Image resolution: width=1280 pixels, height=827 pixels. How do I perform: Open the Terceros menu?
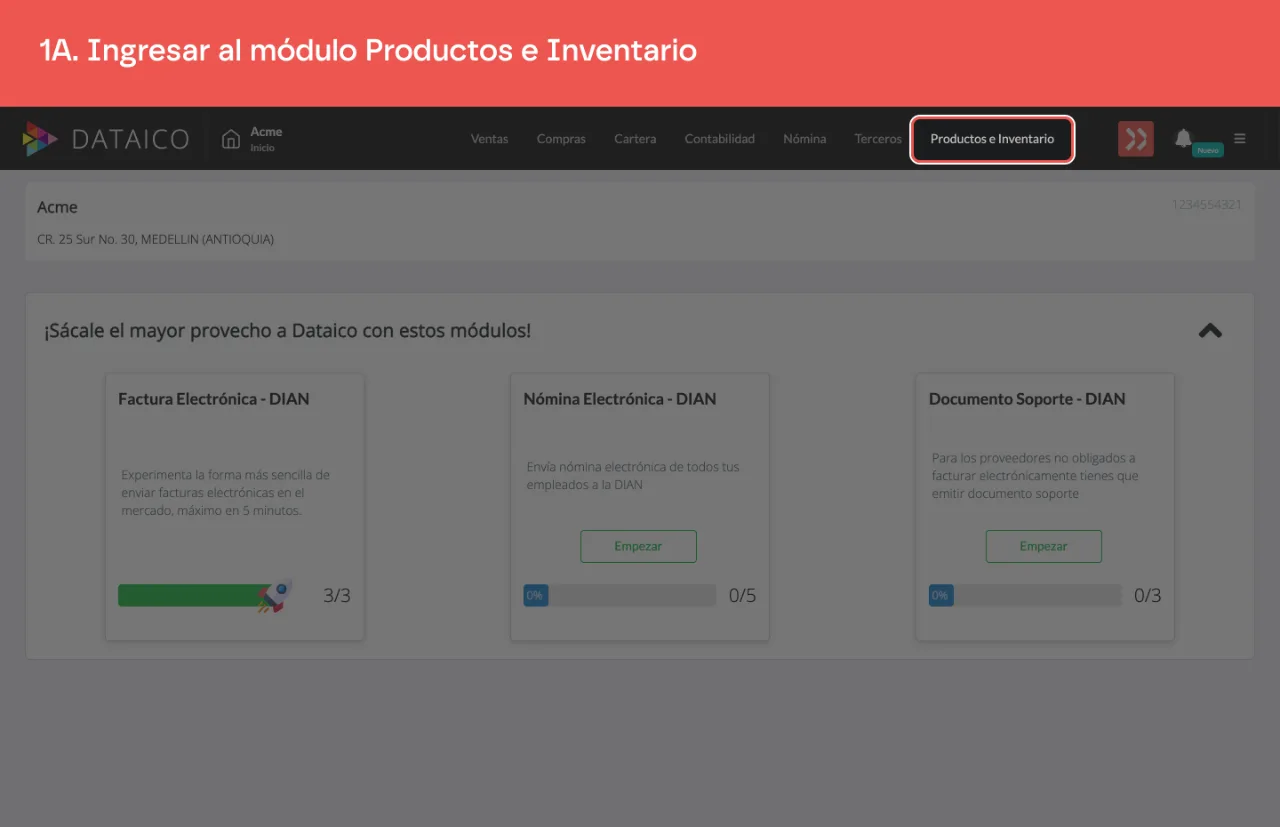(878, 139)
